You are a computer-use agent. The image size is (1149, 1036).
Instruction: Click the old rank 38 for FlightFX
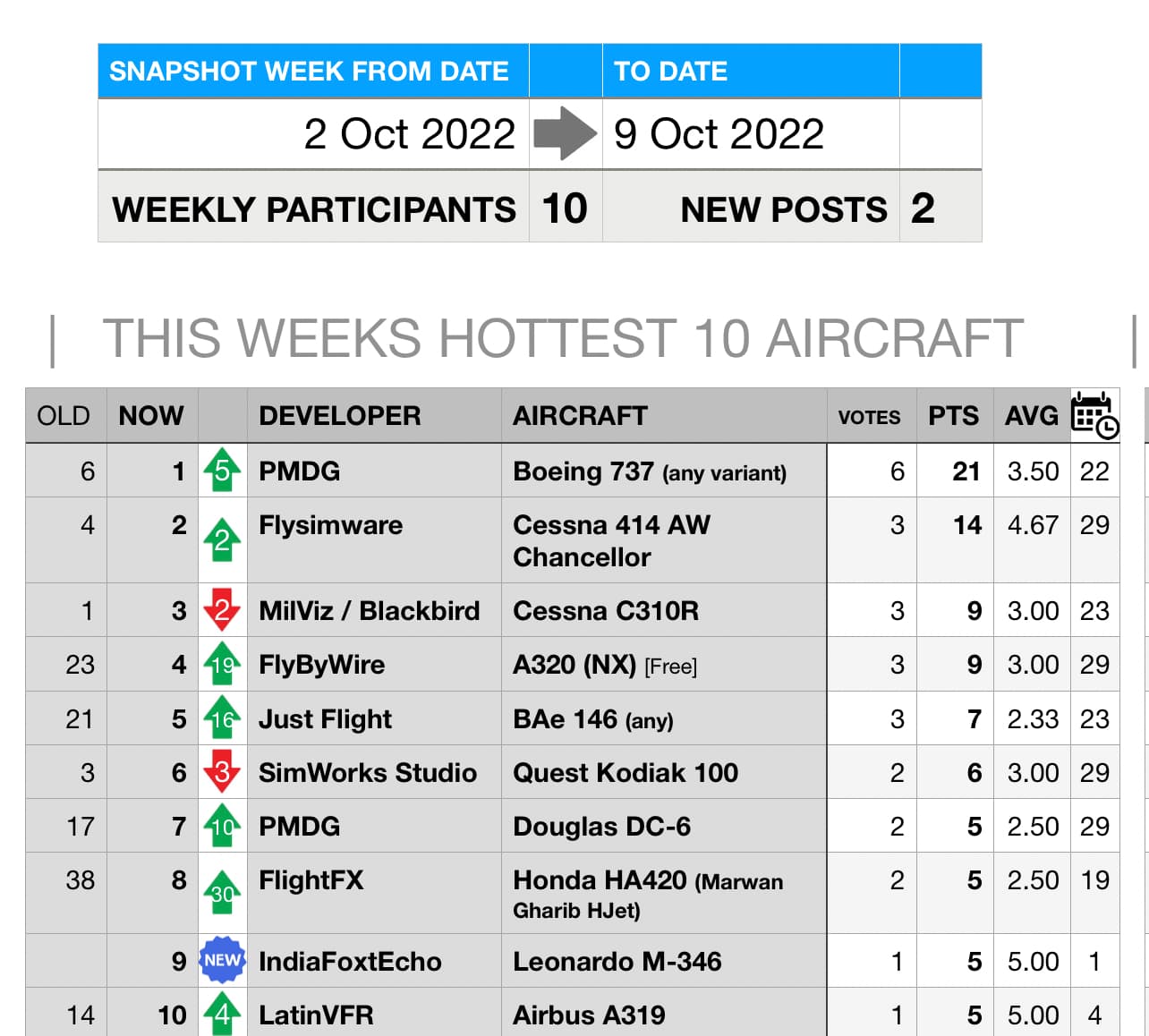[80, 880]
